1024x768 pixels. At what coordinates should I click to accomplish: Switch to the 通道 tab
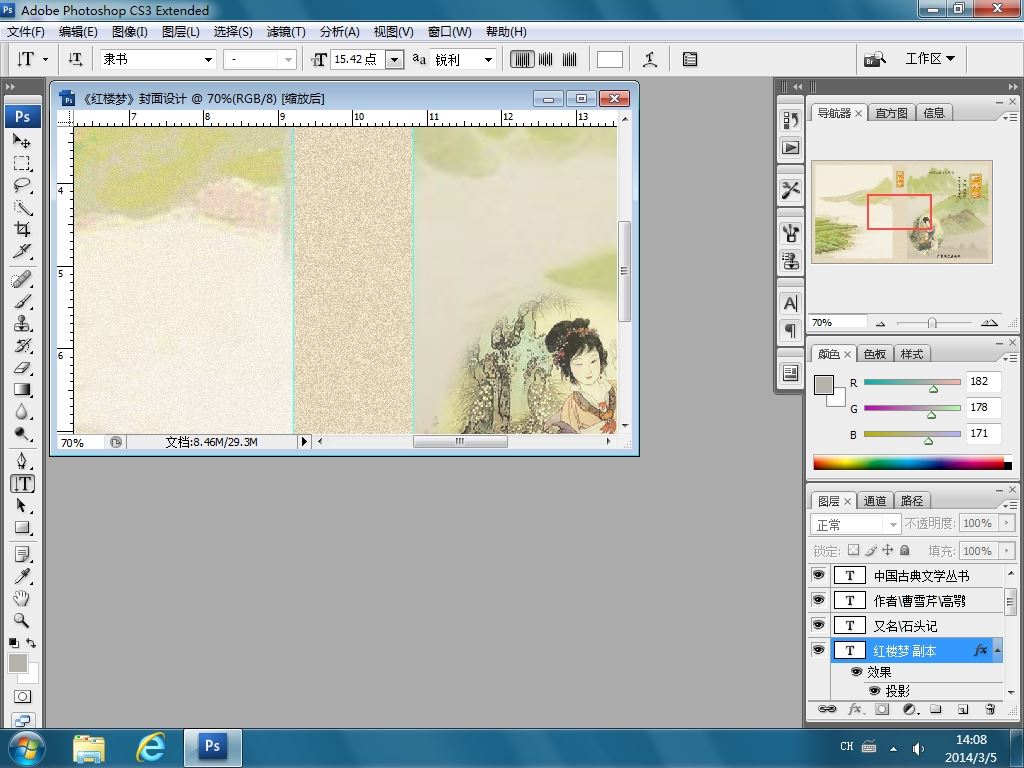874,501
